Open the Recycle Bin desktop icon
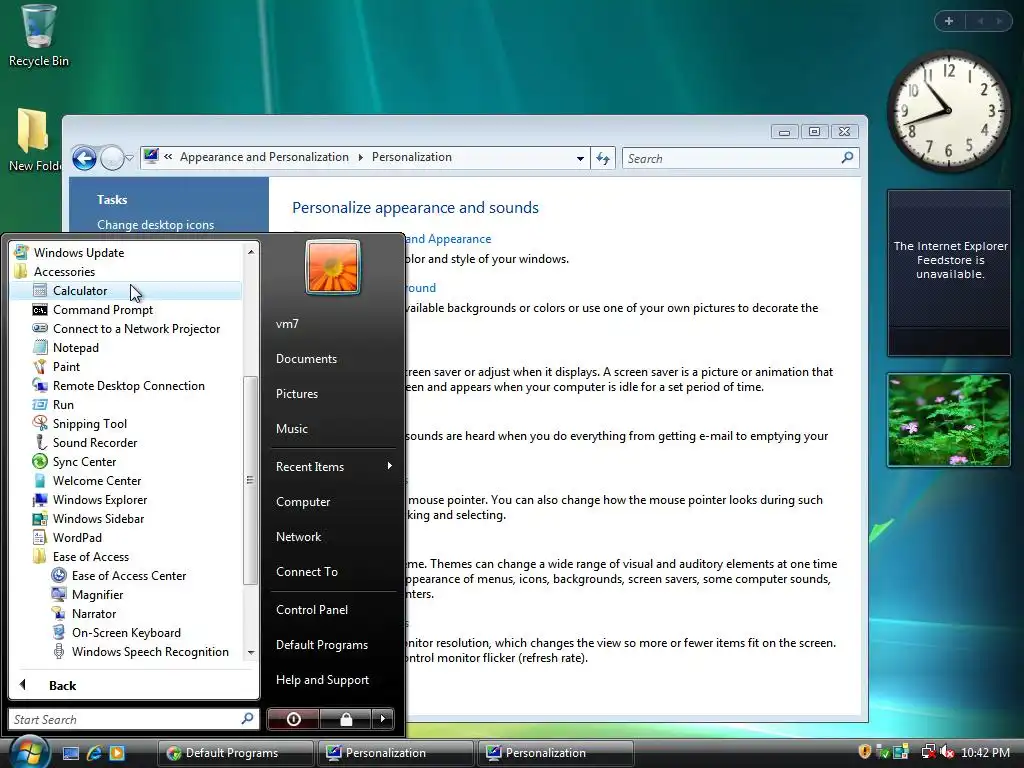The image size is (1024, 768). click(x=38, y=36)
